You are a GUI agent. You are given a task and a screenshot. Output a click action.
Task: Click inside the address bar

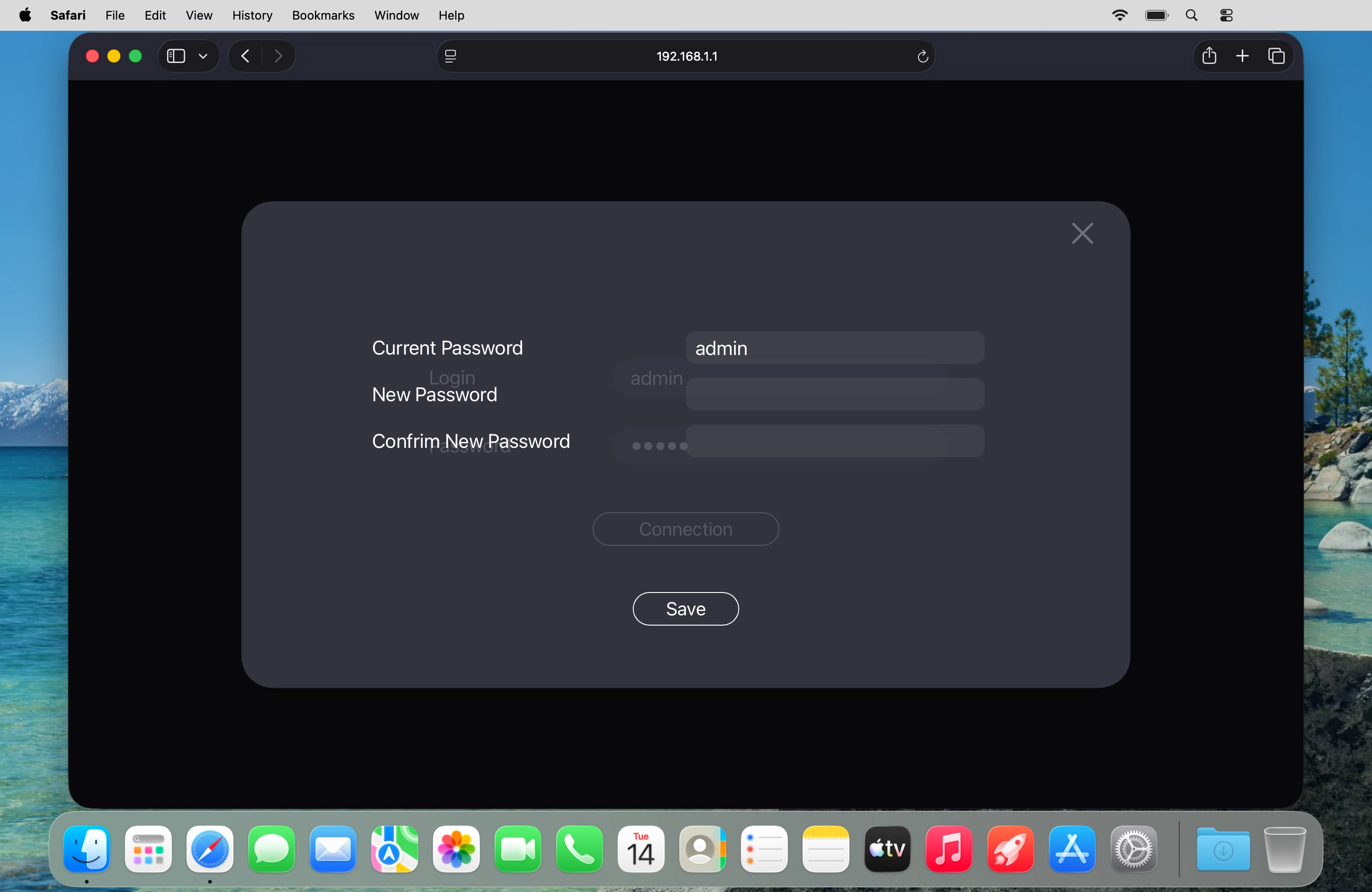686,56
